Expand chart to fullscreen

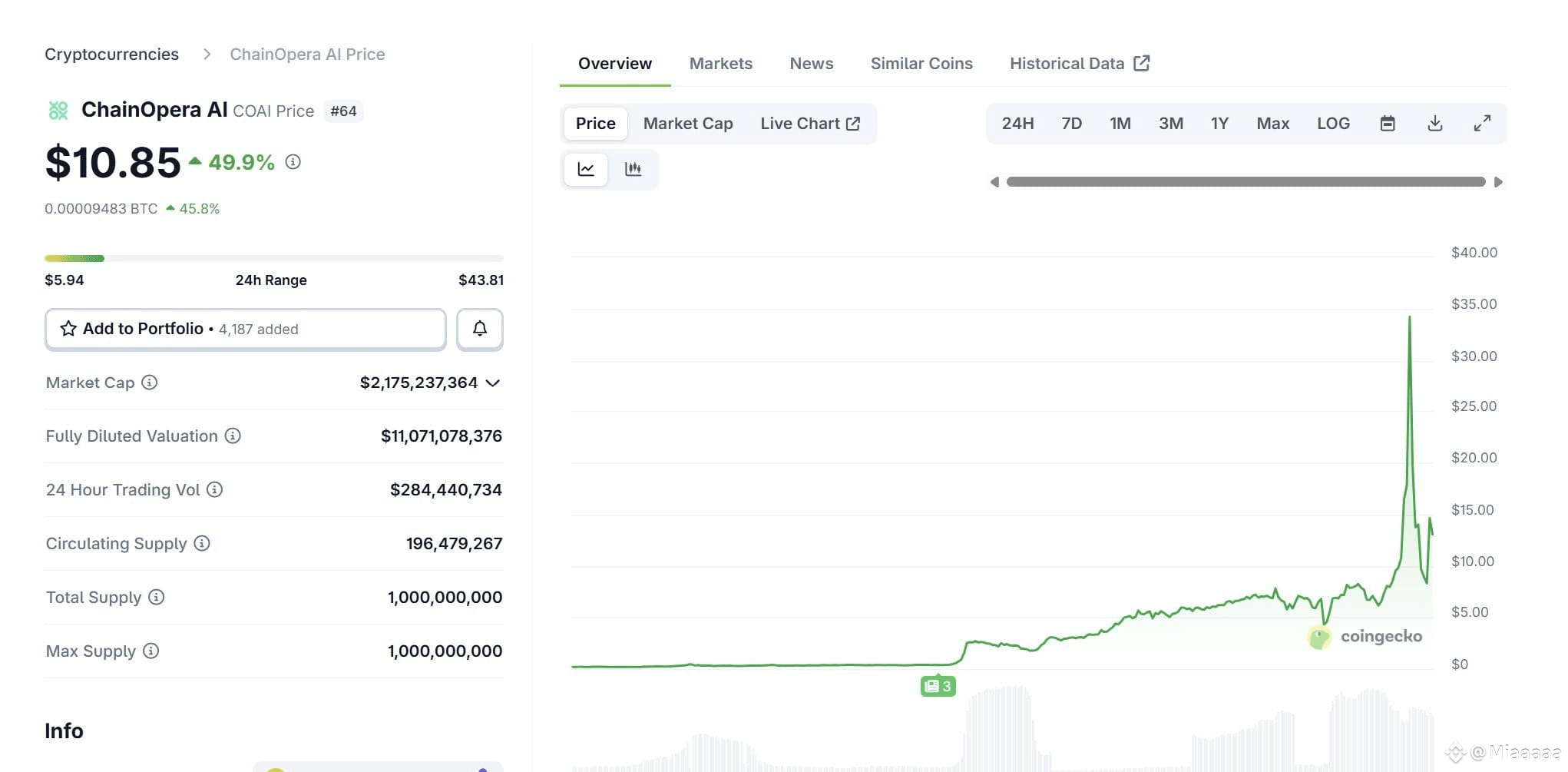click(1482, 124)
